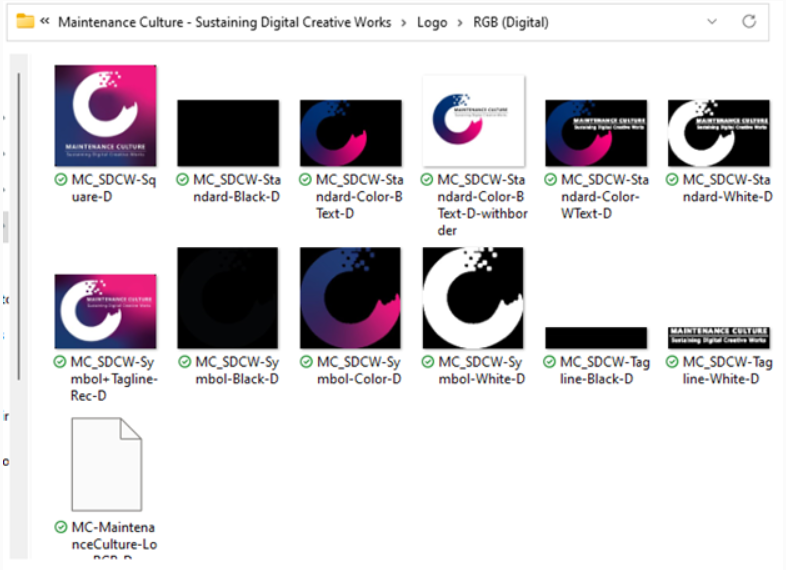
Task: Click the MC_SDCW-Standard-Color-BText-D file name
Action: coord(359,197)
